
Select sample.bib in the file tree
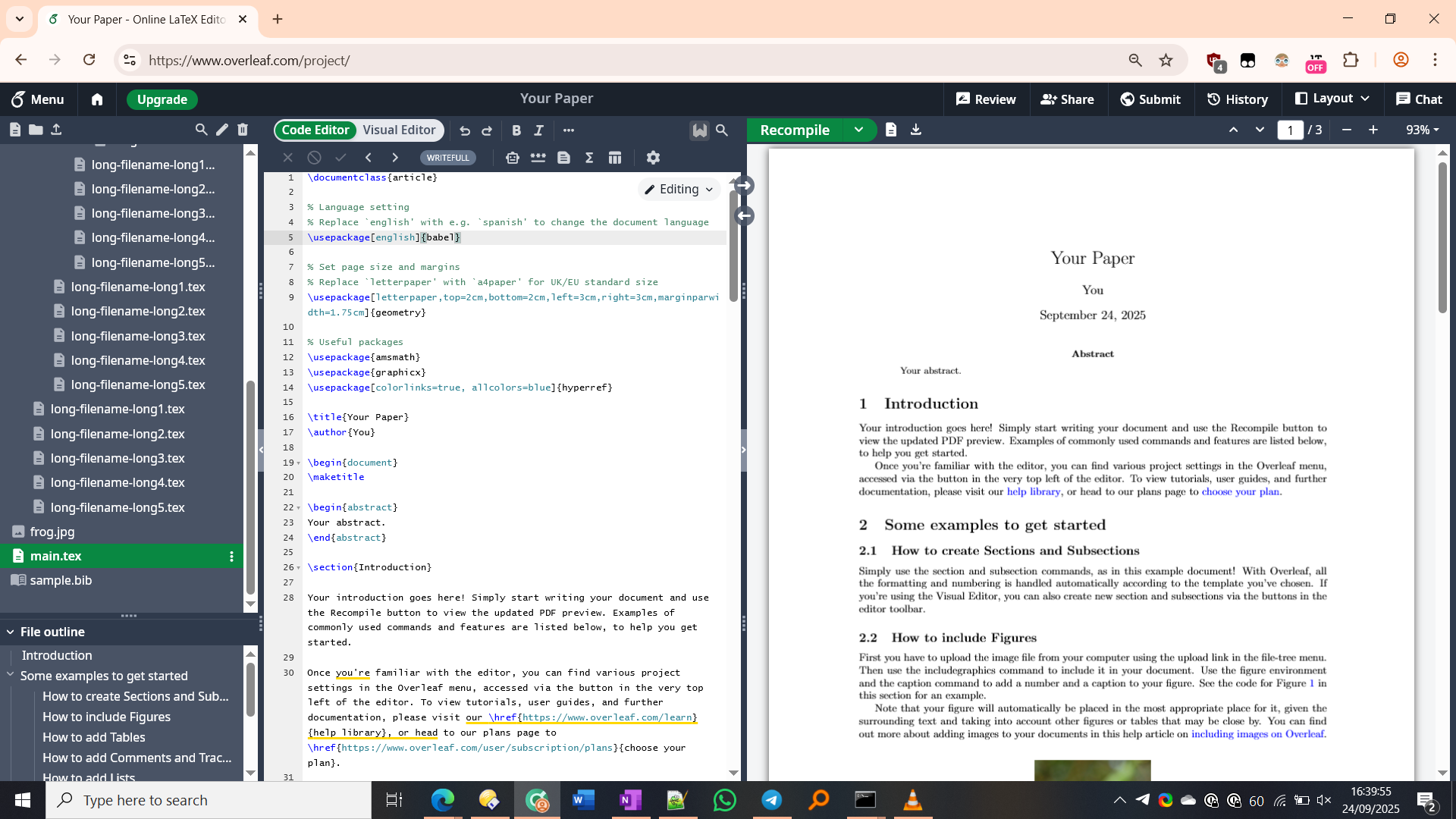[x=61, y=580]
